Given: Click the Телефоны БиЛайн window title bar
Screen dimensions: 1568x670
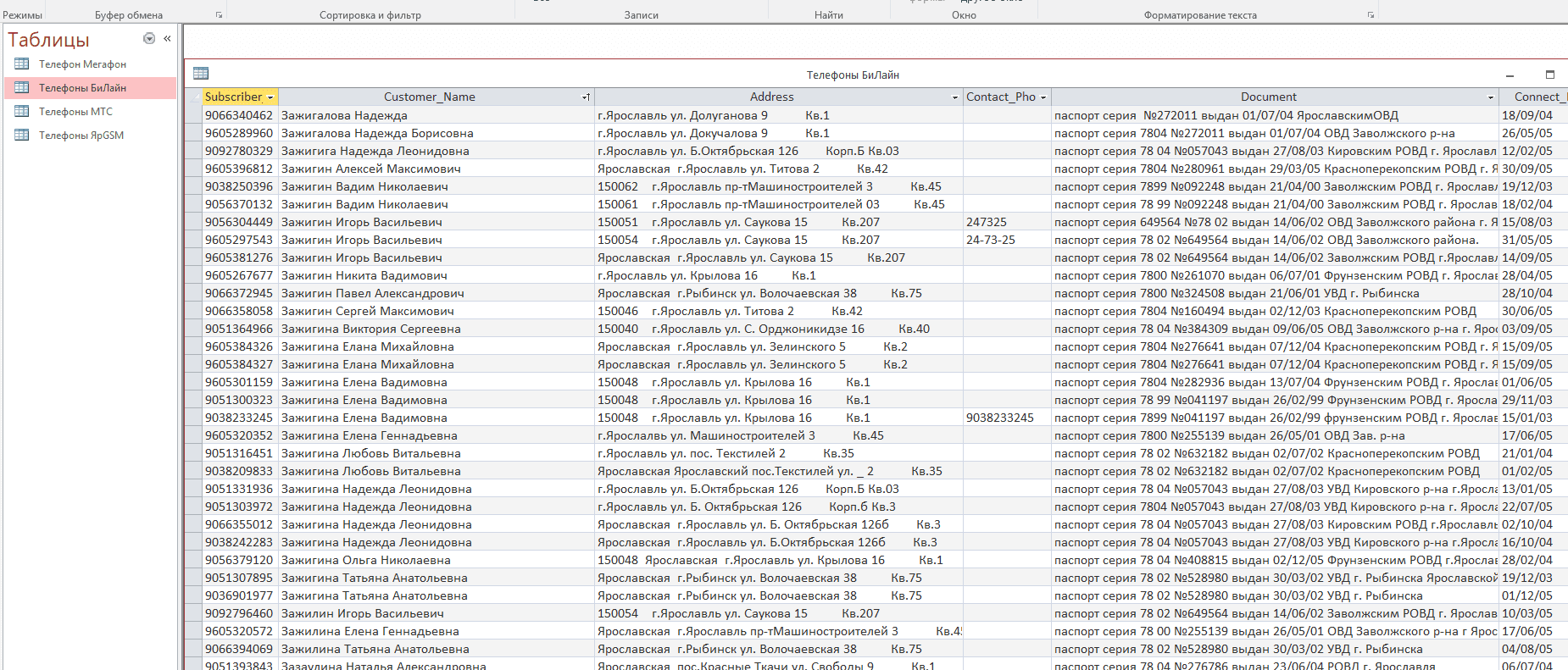Looking at the screenshot, I should click(853, 75).
